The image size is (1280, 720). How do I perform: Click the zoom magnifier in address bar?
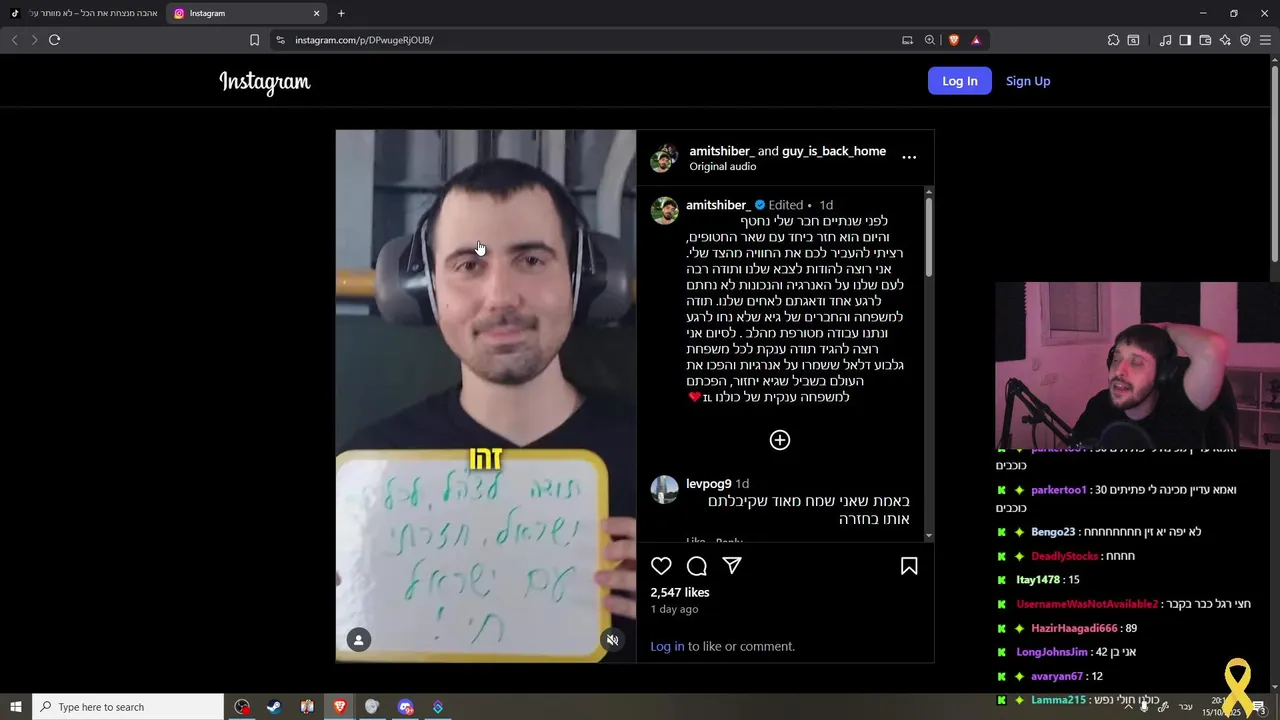pyautogui.click(x=930, y=40)
